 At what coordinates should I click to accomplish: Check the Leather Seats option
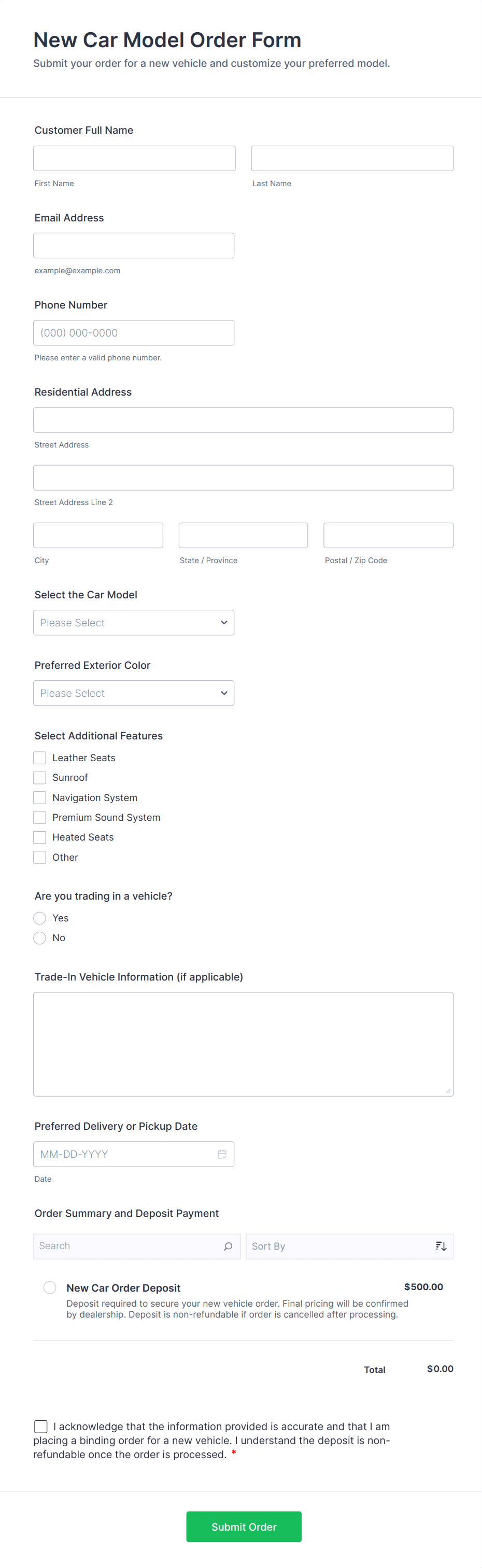point(39,758)
